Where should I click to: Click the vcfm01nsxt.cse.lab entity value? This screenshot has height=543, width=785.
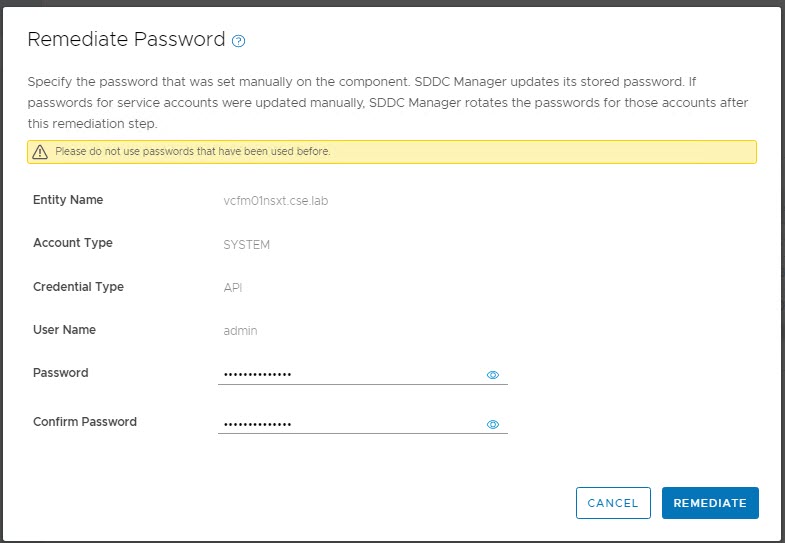(276, 201)
